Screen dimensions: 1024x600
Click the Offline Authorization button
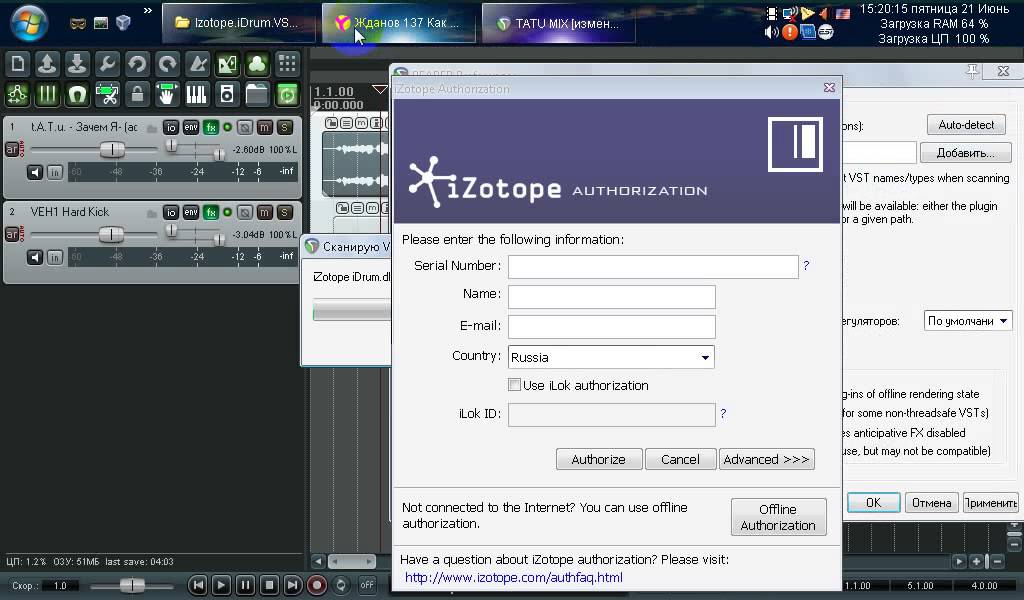(778, 517)
